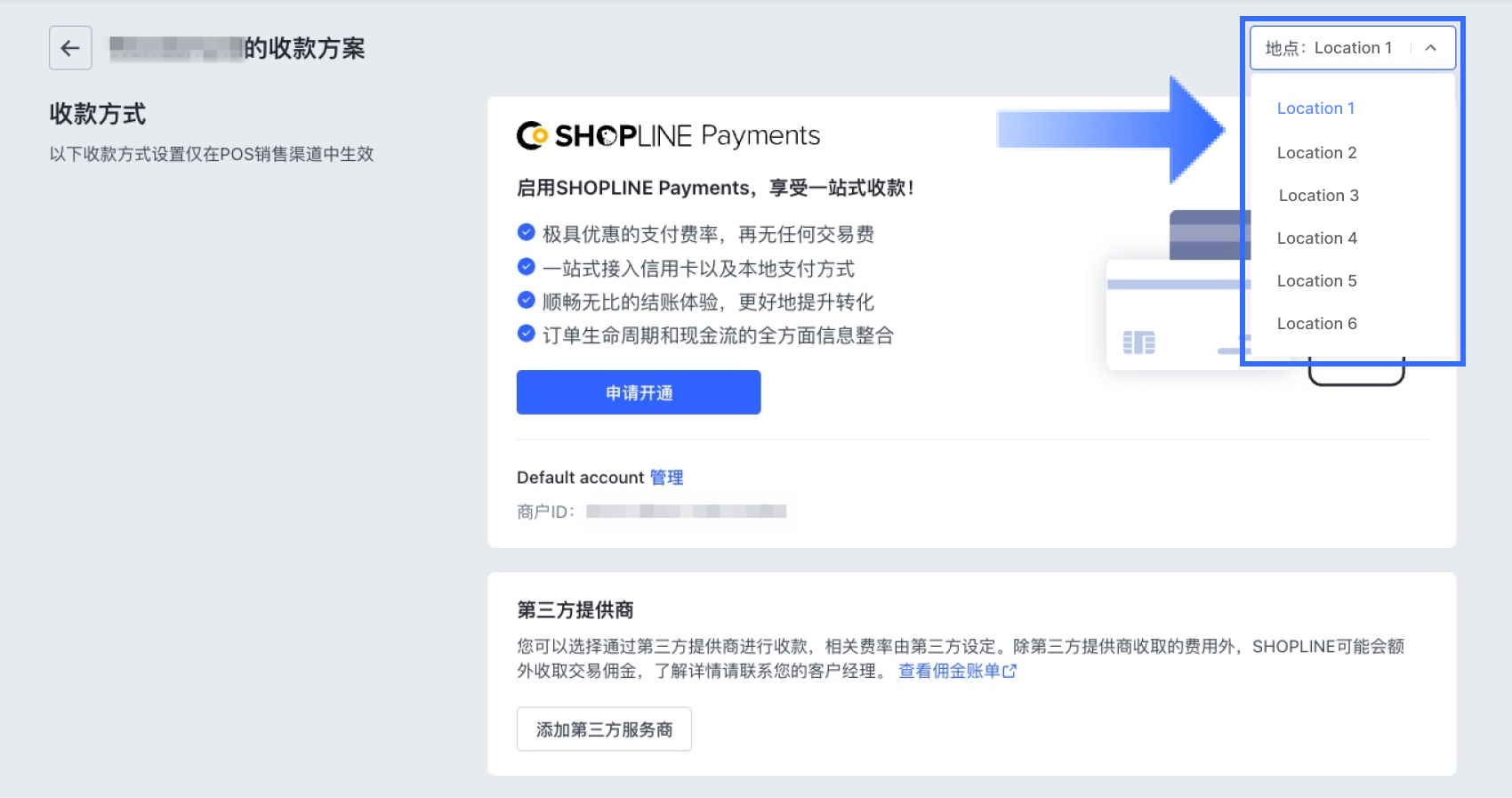1512x798 pixels.
Task: Select Location 1 from the list
Action: [1315, 109]
